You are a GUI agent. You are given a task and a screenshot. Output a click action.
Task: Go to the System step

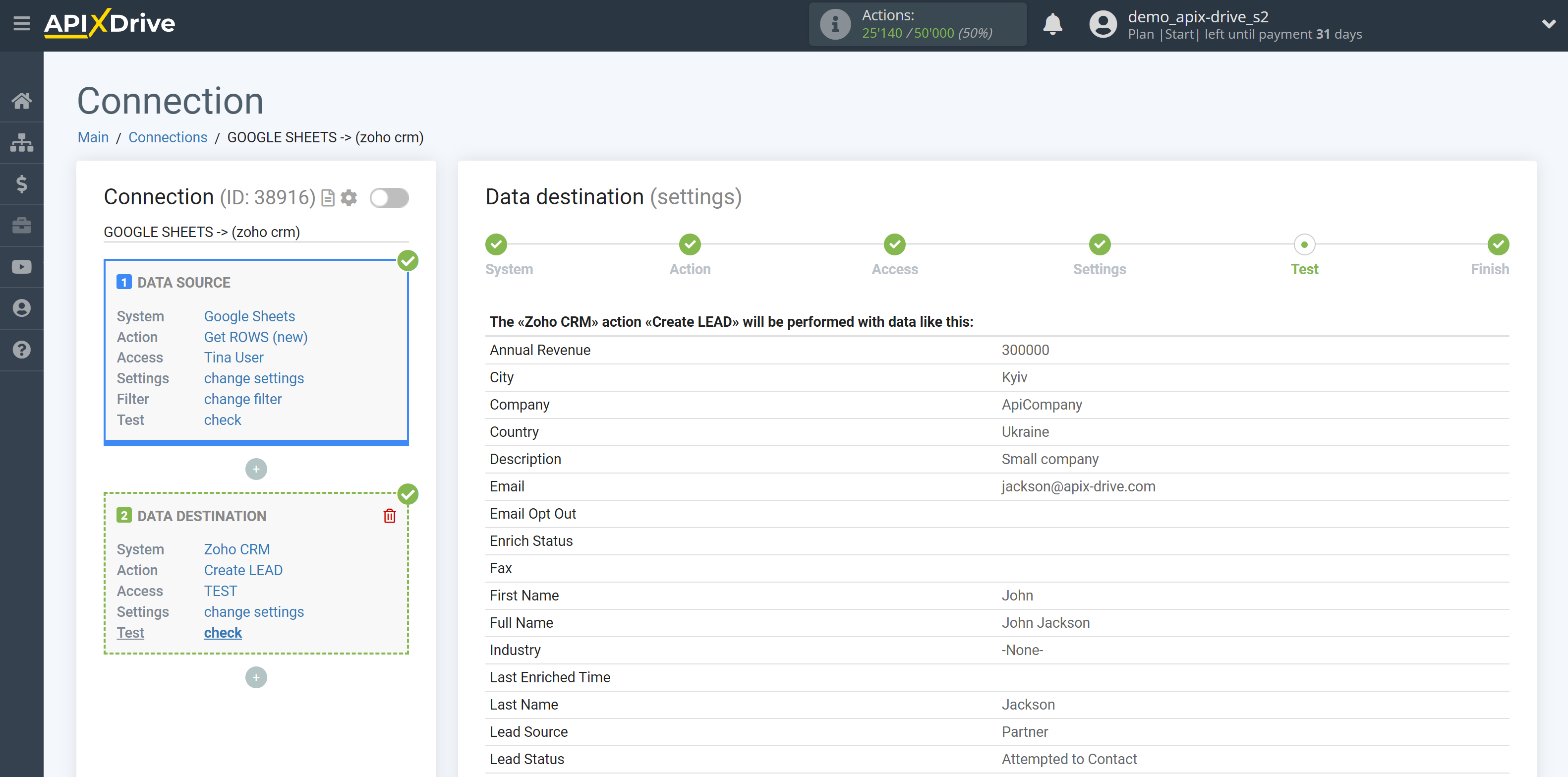click(496, 244)
